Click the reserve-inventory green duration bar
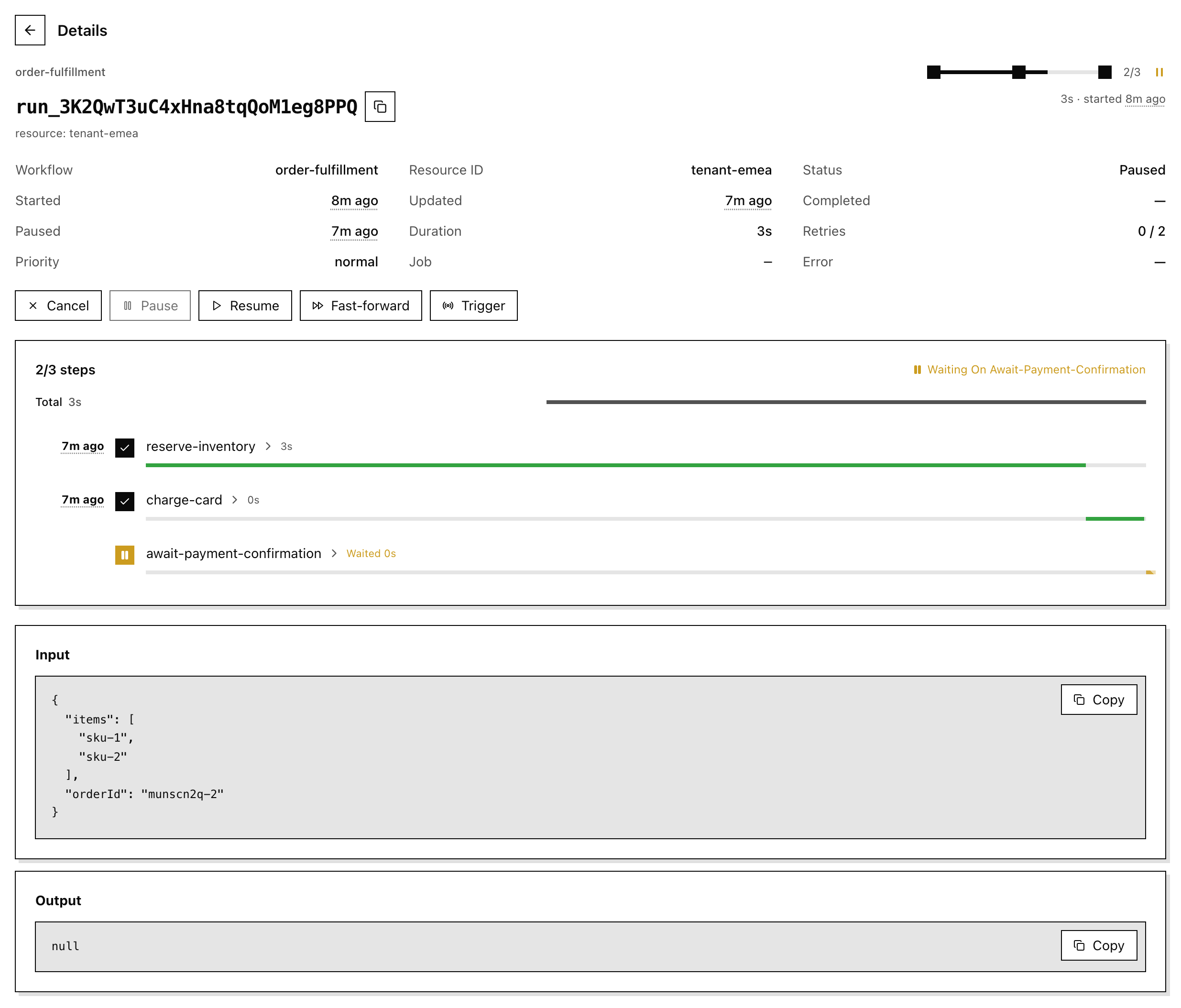The height and width of the screenshot is (1008, 1181). [615, 465]
